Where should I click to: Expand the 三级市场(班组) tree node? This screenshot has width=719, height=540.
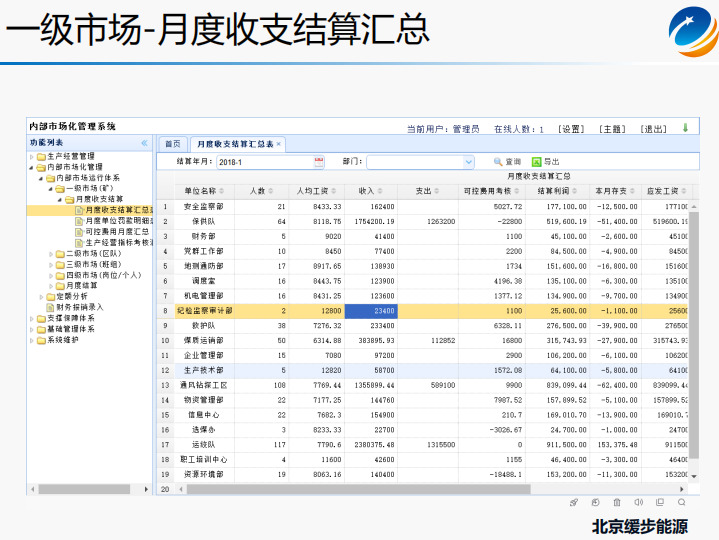point(50,264)
